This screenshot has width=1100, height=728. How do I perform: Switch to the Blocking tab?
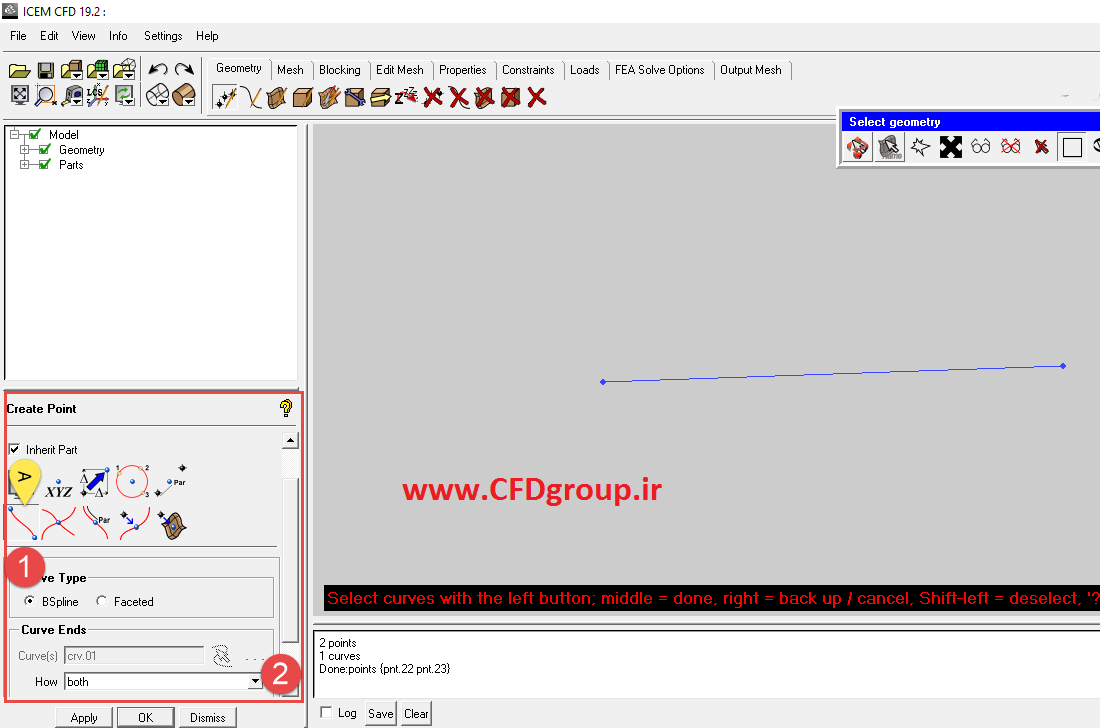coord(340,70)
